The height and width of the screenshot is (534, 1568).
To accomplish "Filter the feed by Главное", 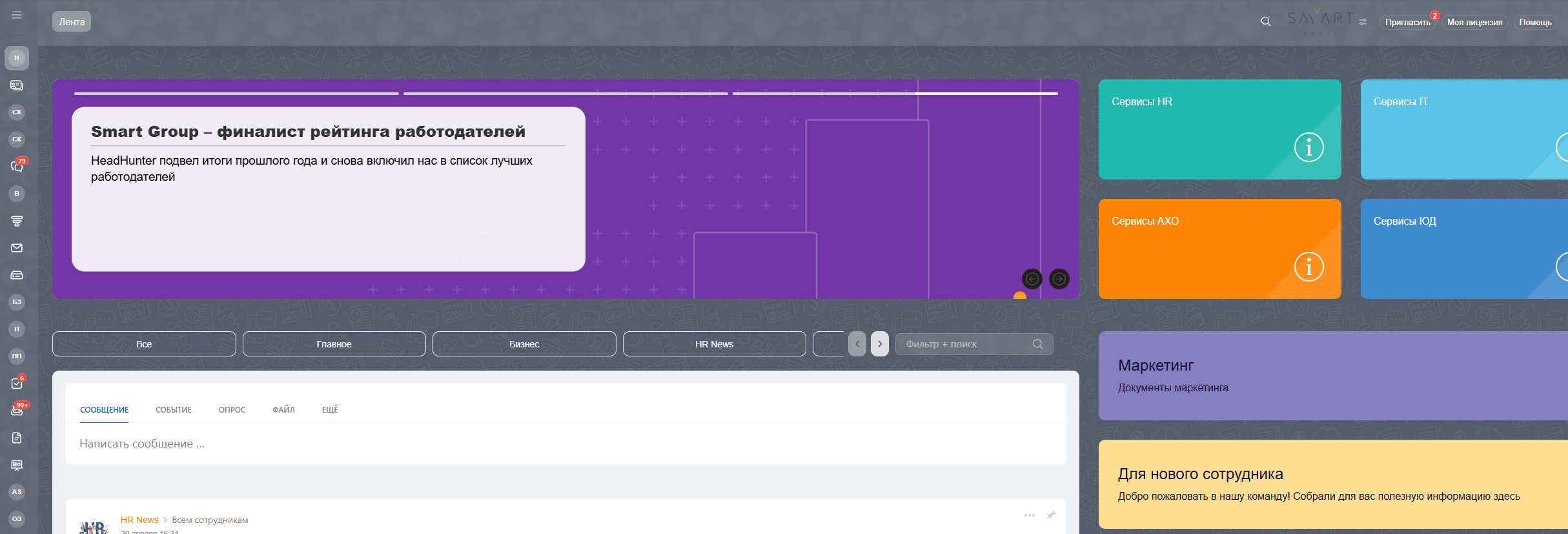I will pos(334,344).
